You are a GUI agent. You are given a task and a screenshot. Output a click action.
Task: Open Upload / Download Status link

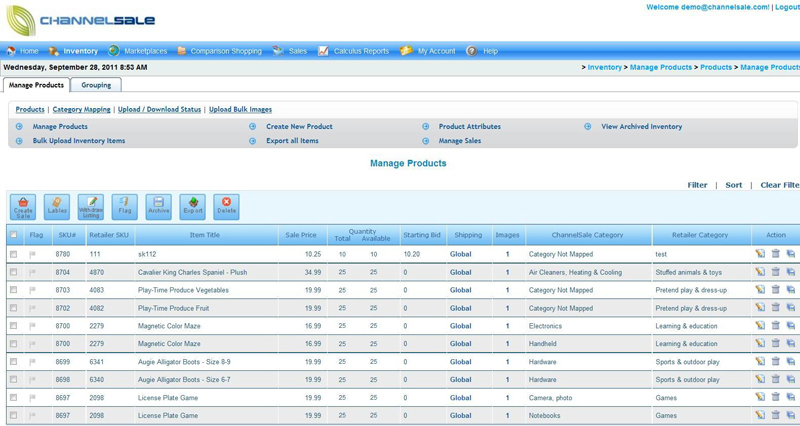pos(159,109)
